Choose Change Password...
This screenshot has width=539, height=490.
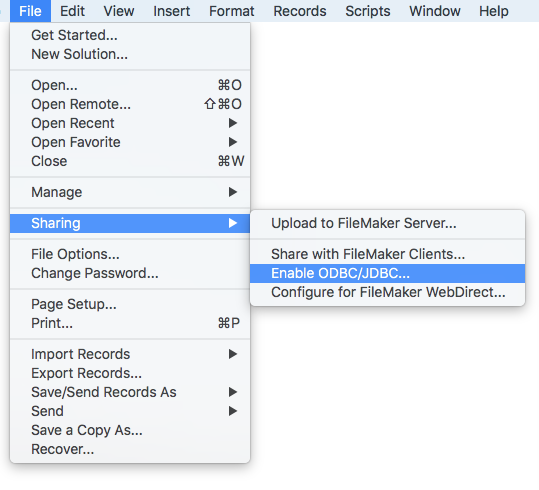(130, 273)
